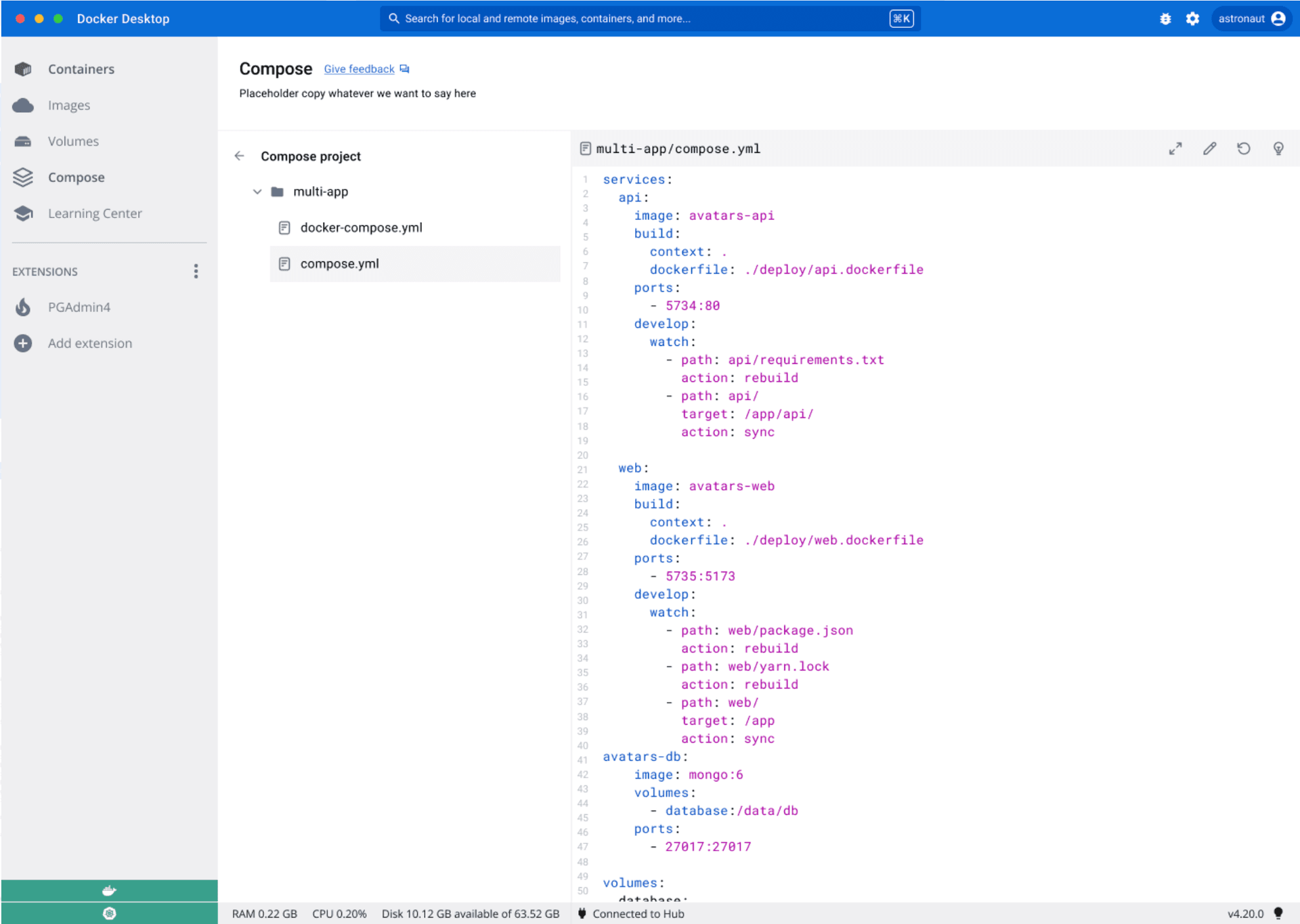Open the bug troubleshoot icon
This screenshot has width=1300, height=924.
click(1165, 19)
